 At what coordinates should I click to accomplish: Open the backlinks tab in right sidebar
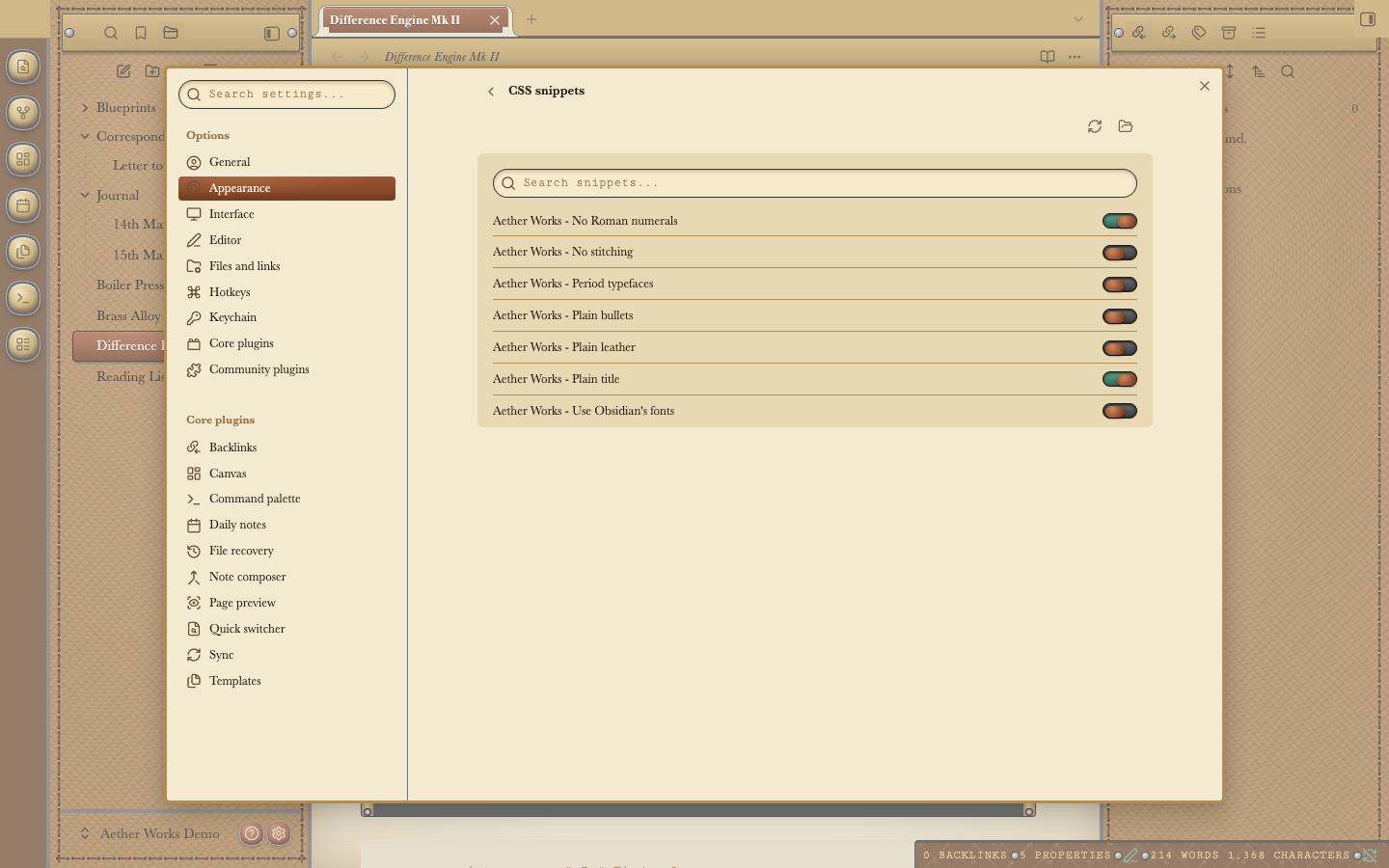pos(1139,33)
